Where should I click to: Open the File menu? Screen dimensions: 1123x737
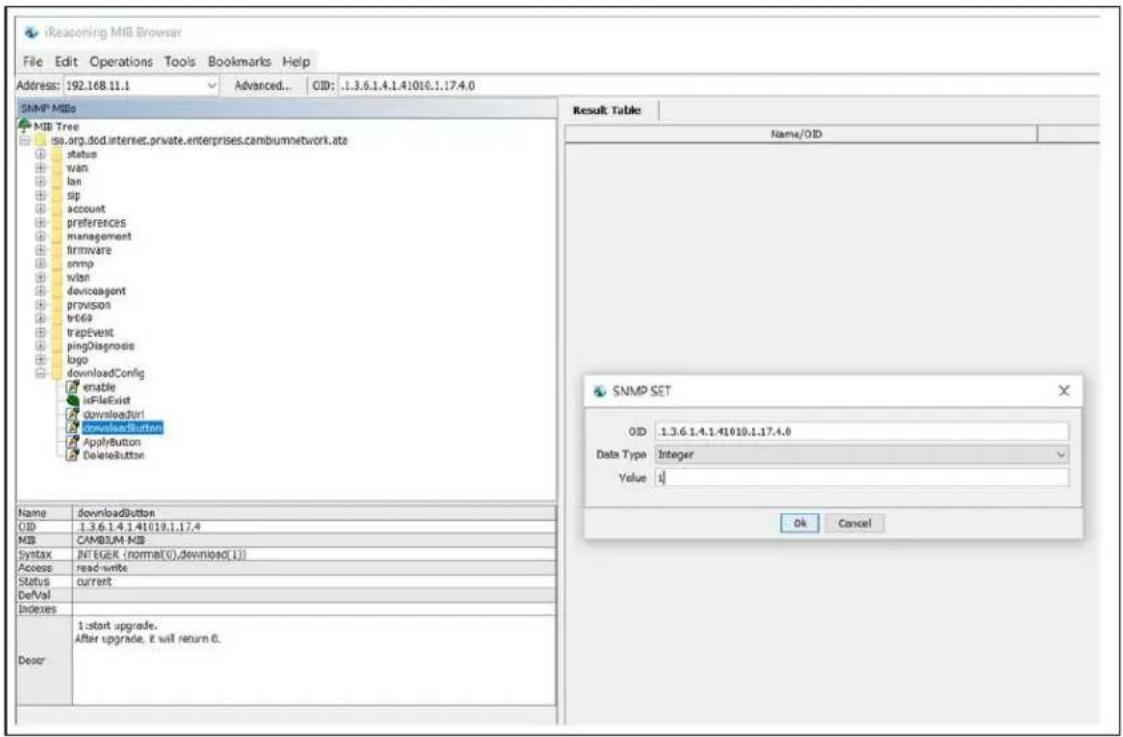pyautogui.click(x=33, y=62)
